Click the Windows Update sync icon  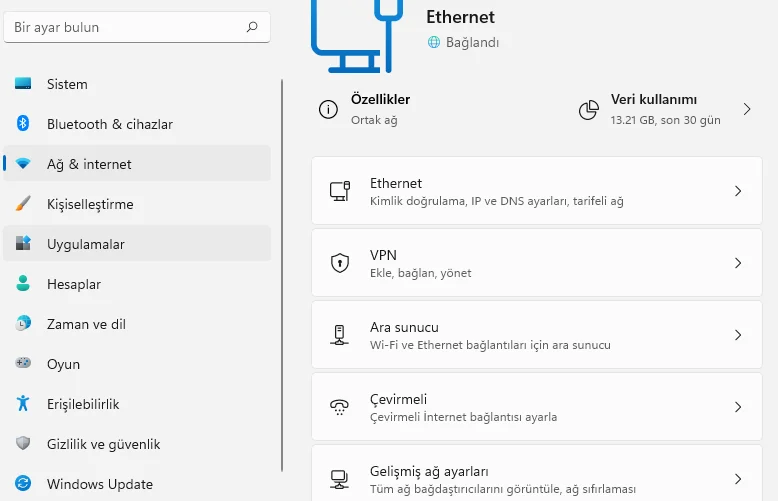point(23,483)
